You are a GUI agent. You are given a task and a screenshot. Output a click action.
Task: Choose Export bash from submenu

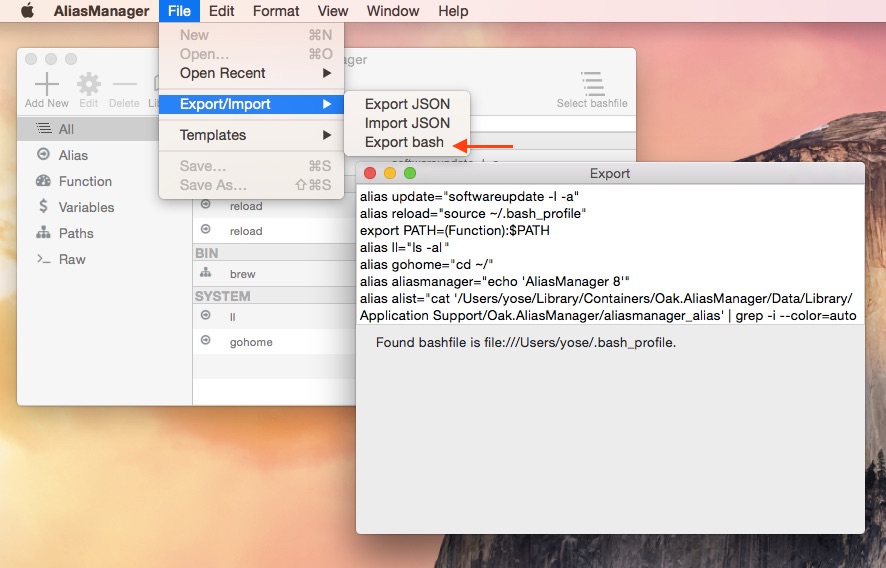coord(407,142)
